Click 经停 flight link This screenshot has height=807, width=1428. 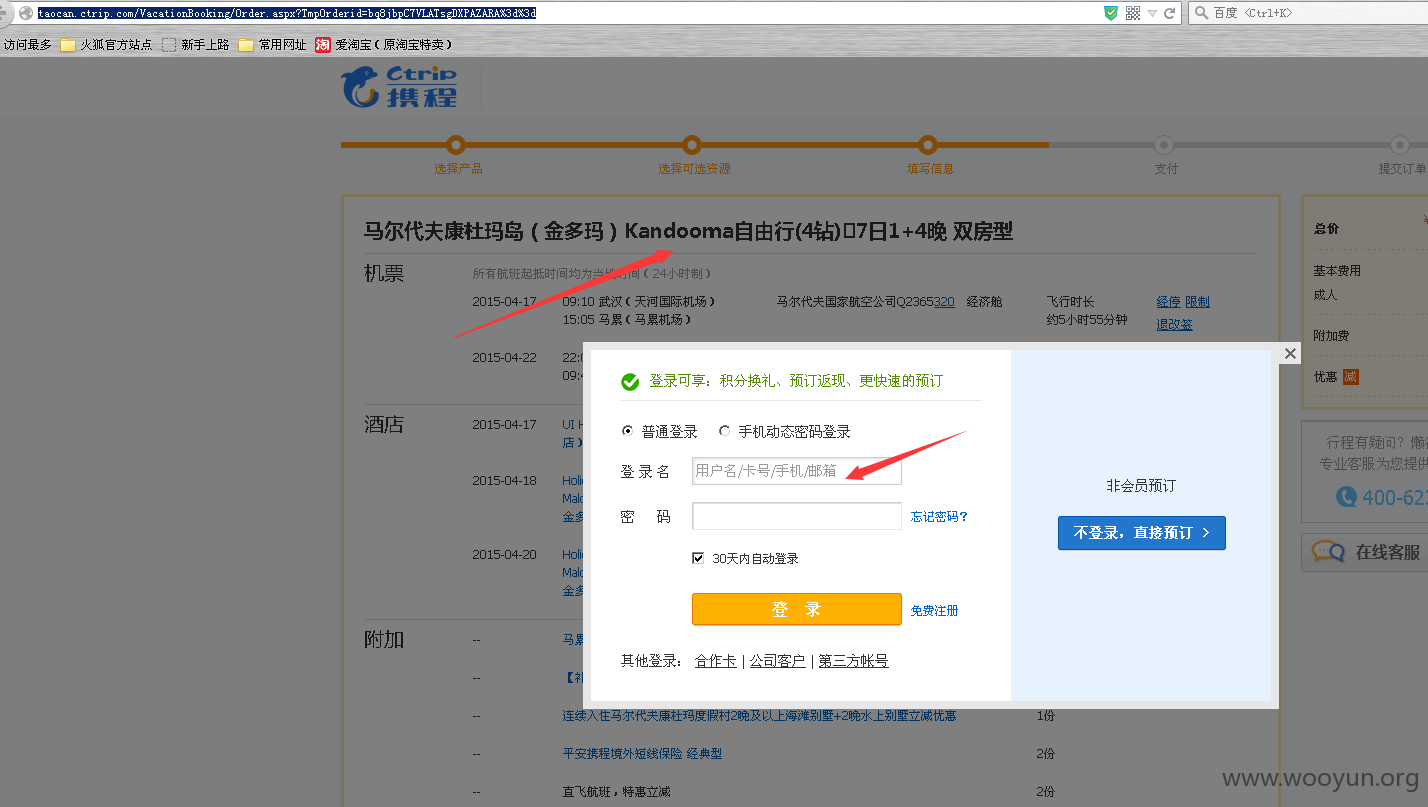coord(1168,301)
